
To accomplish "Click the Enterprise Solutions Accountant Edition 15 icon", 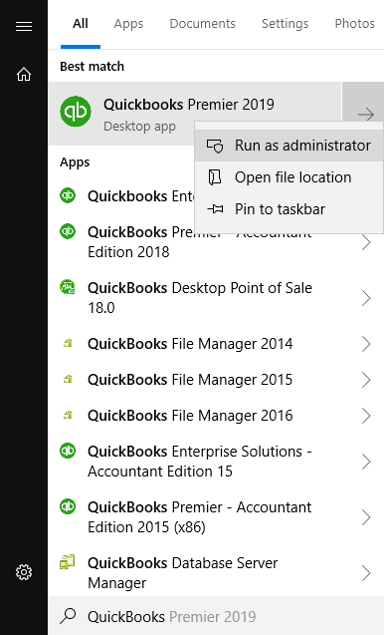I will click(68, 451).
